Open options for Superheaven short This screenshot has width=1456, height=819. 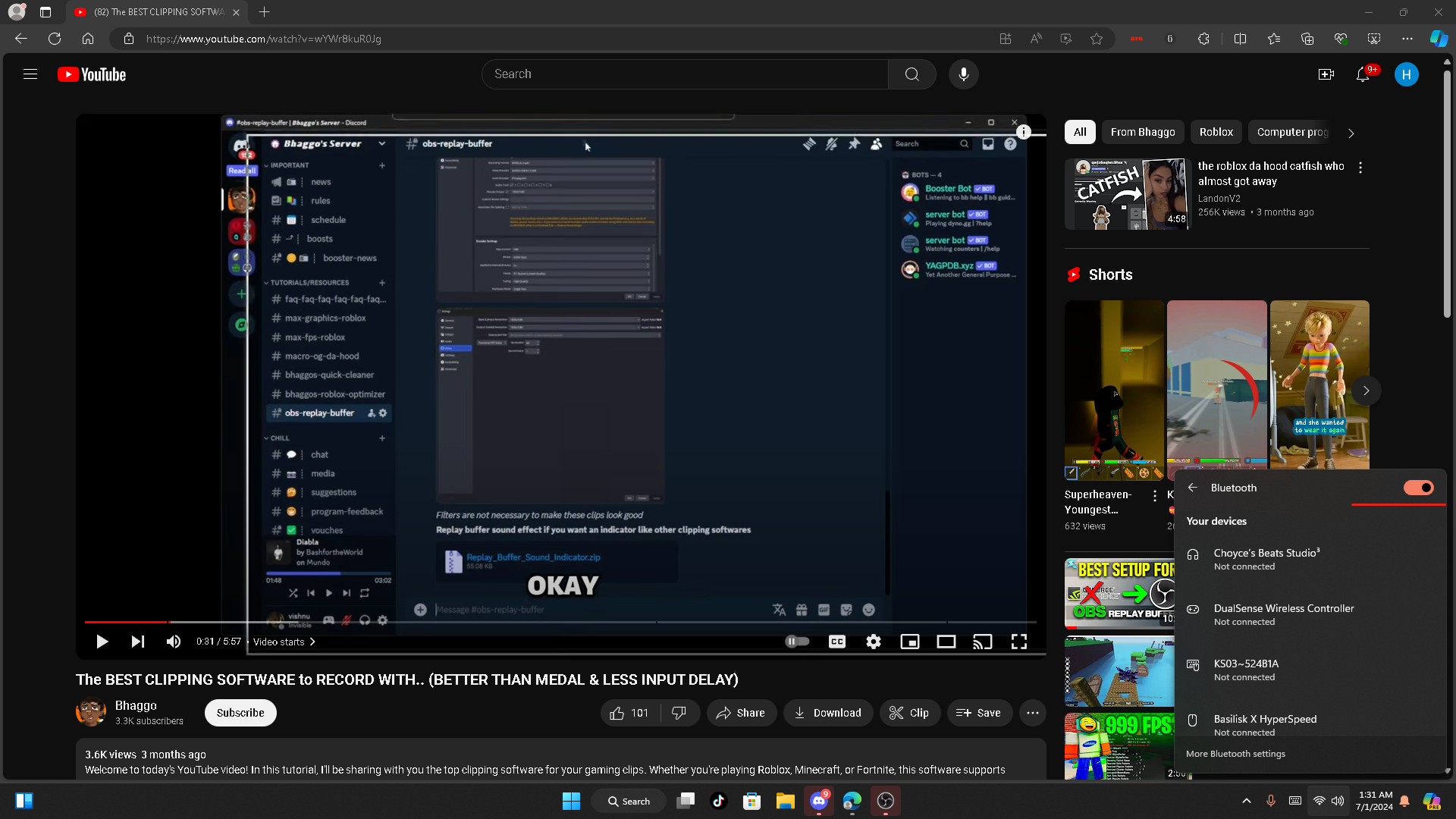click(1155, 496)
